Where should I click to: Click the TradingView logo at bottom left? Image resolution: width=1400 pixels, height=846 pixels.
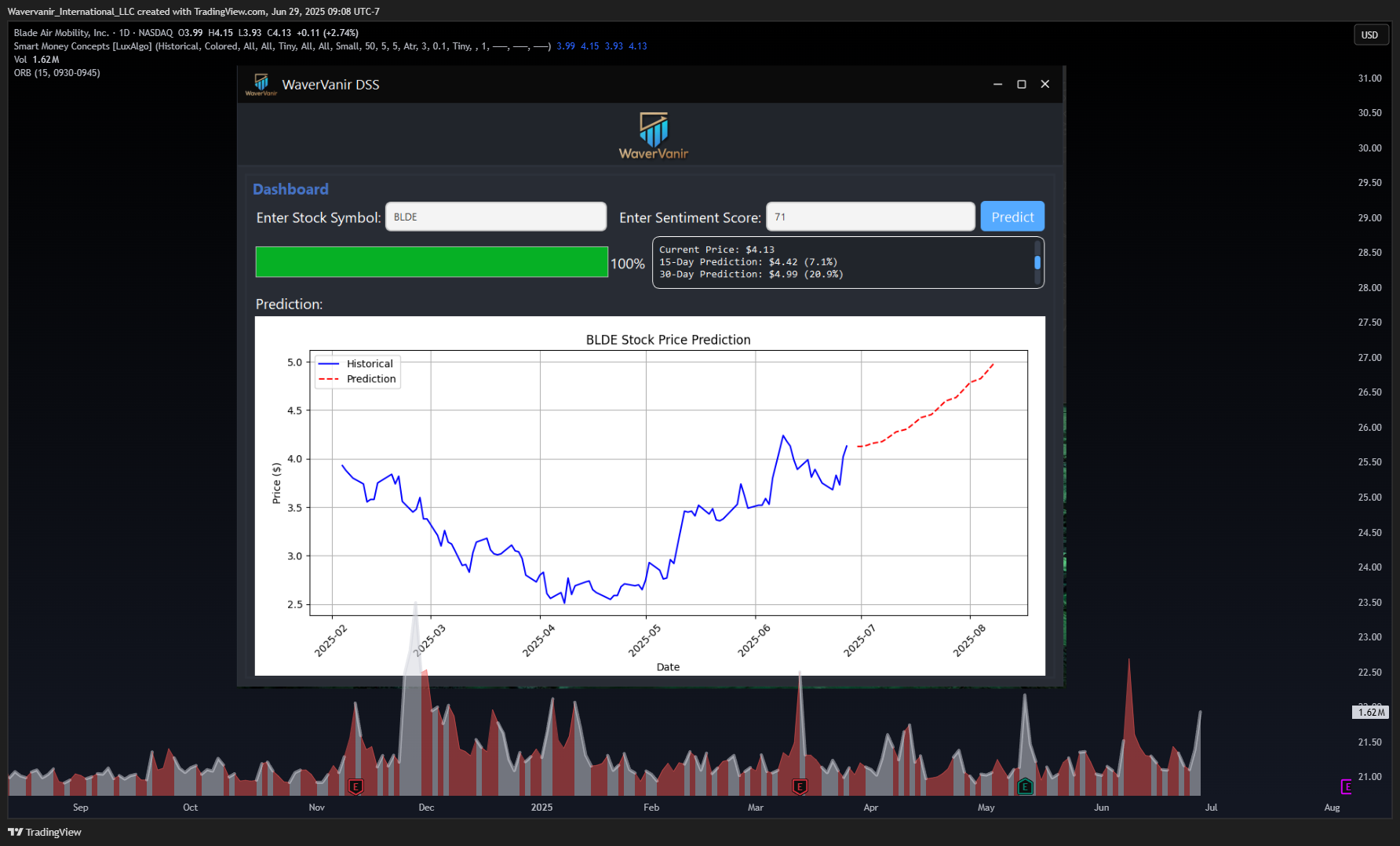pyautogui.click(x=45, y=832)
